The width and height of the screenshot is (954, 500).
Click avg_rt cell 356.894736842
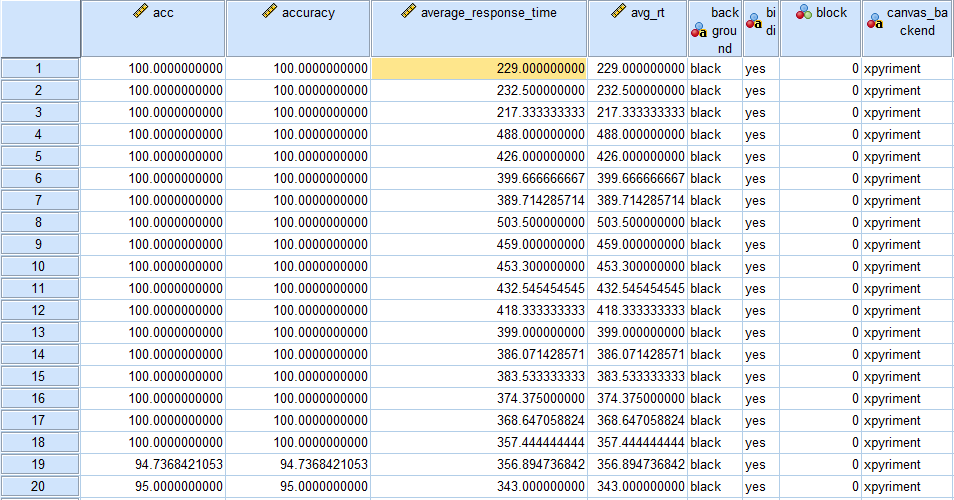[x=638, y=464]
